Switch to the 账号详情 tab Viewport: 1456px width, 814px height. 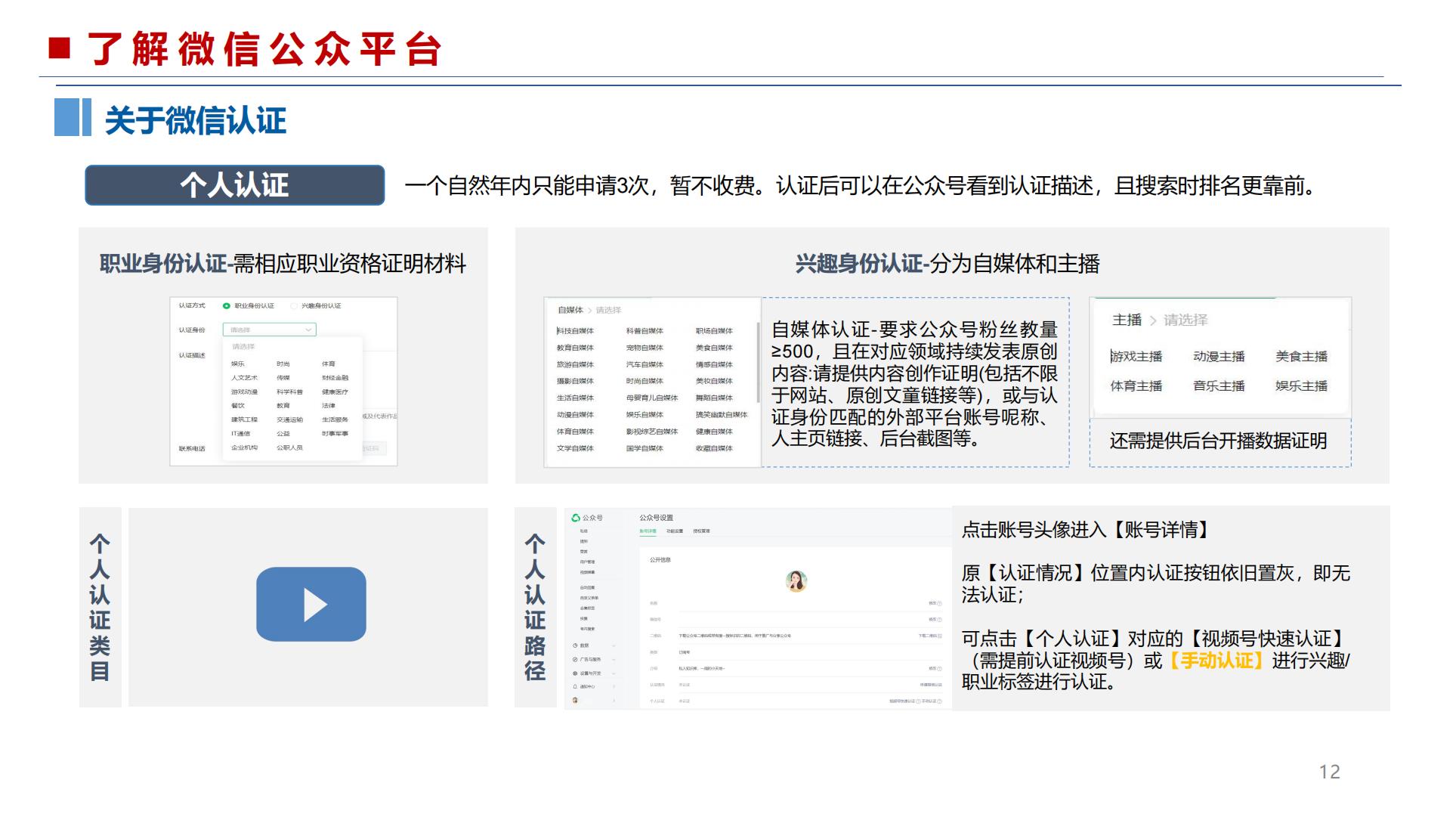click(x=648, y=531)
